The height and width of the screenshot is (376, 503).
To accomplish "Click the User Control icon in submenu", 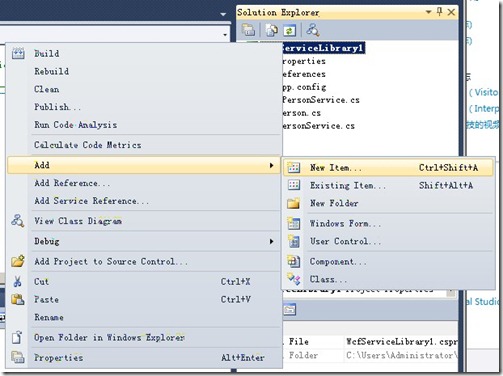I will (294, 241).
